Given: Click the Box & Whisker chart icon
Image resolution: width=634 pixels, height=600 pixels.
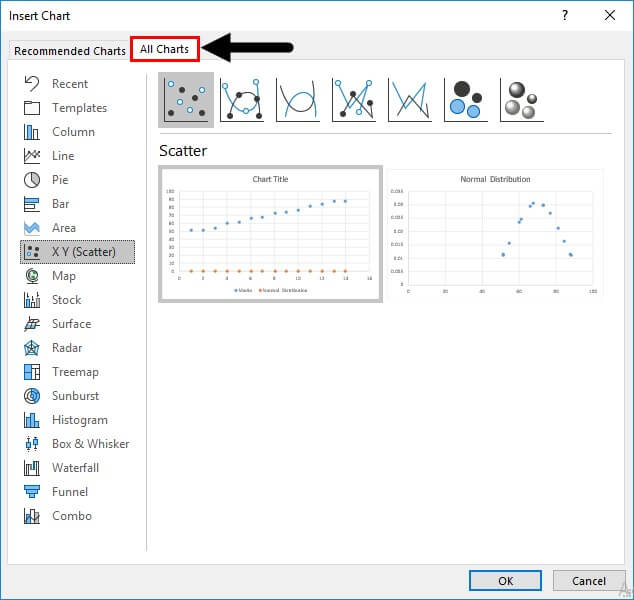Looking at the screenshot, I should 32,444.
